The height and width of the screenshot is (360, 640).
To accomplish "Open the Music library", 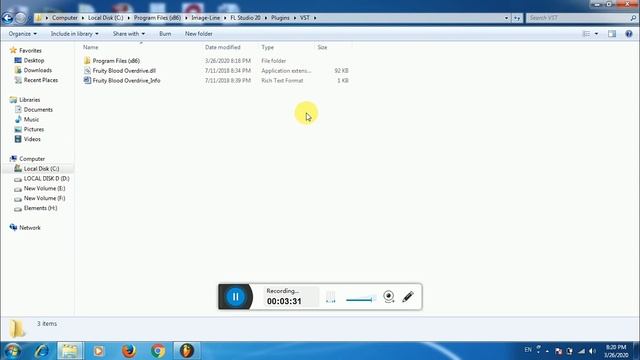I will tap(31, 119).
